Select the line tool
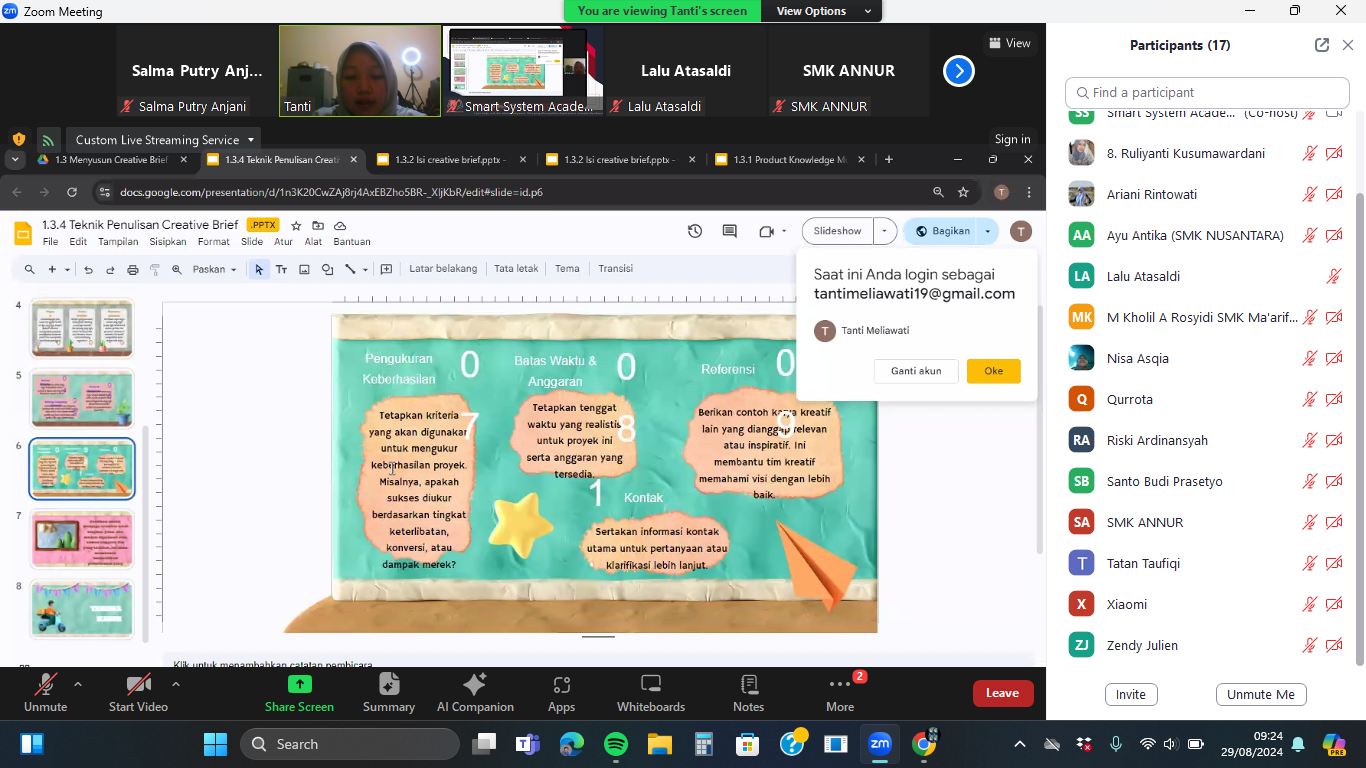Screen dimensions: 1366x768 pos(350,269)
